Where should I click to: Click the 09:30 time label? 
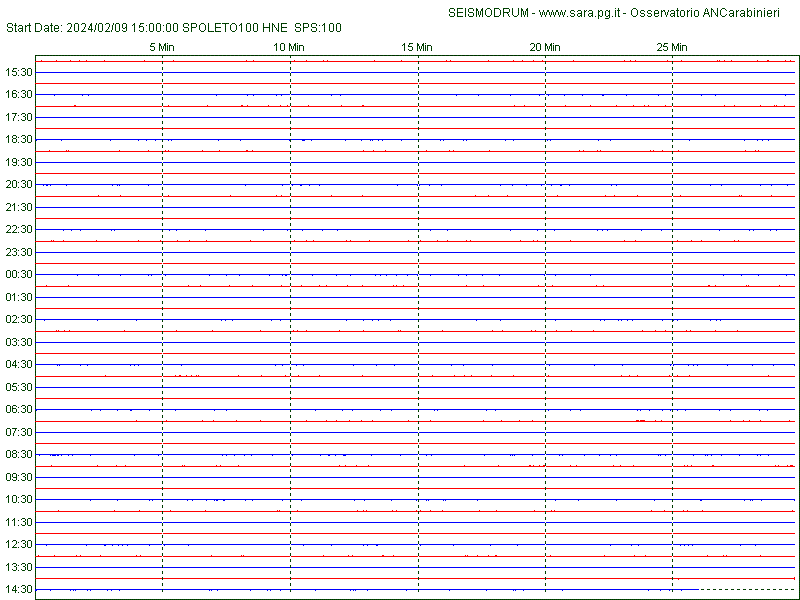click(x=19, y=477)
